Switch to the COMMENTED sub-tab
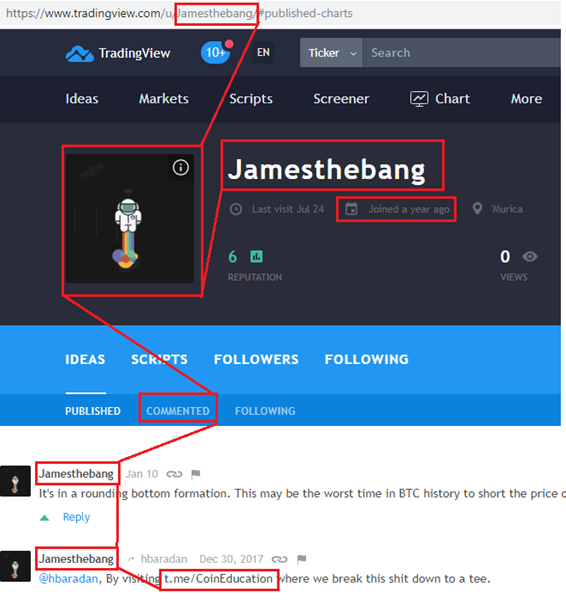Screen dimensions: 566x605 [178, 411]
